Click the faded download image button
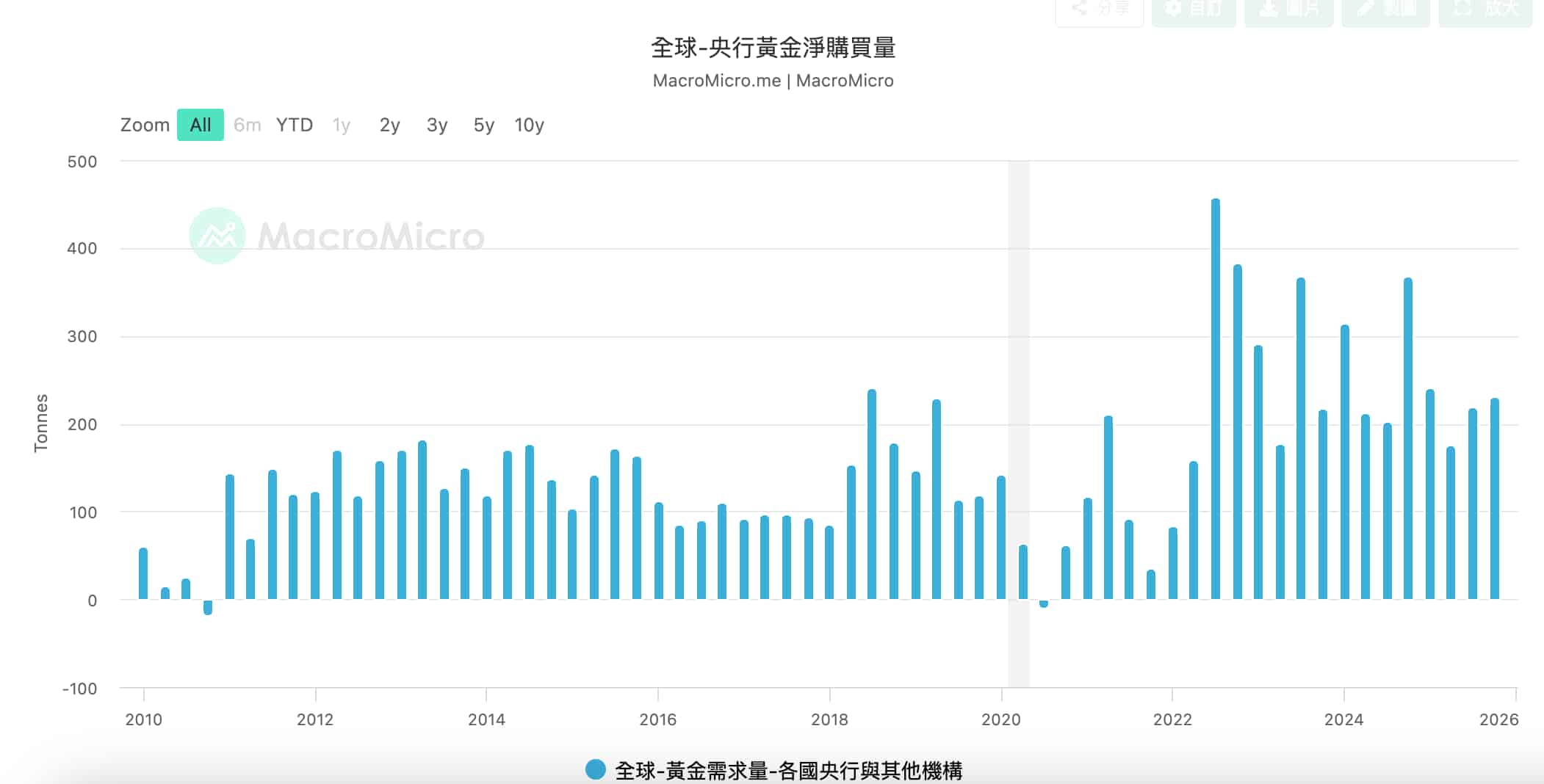 point(1288,10)
